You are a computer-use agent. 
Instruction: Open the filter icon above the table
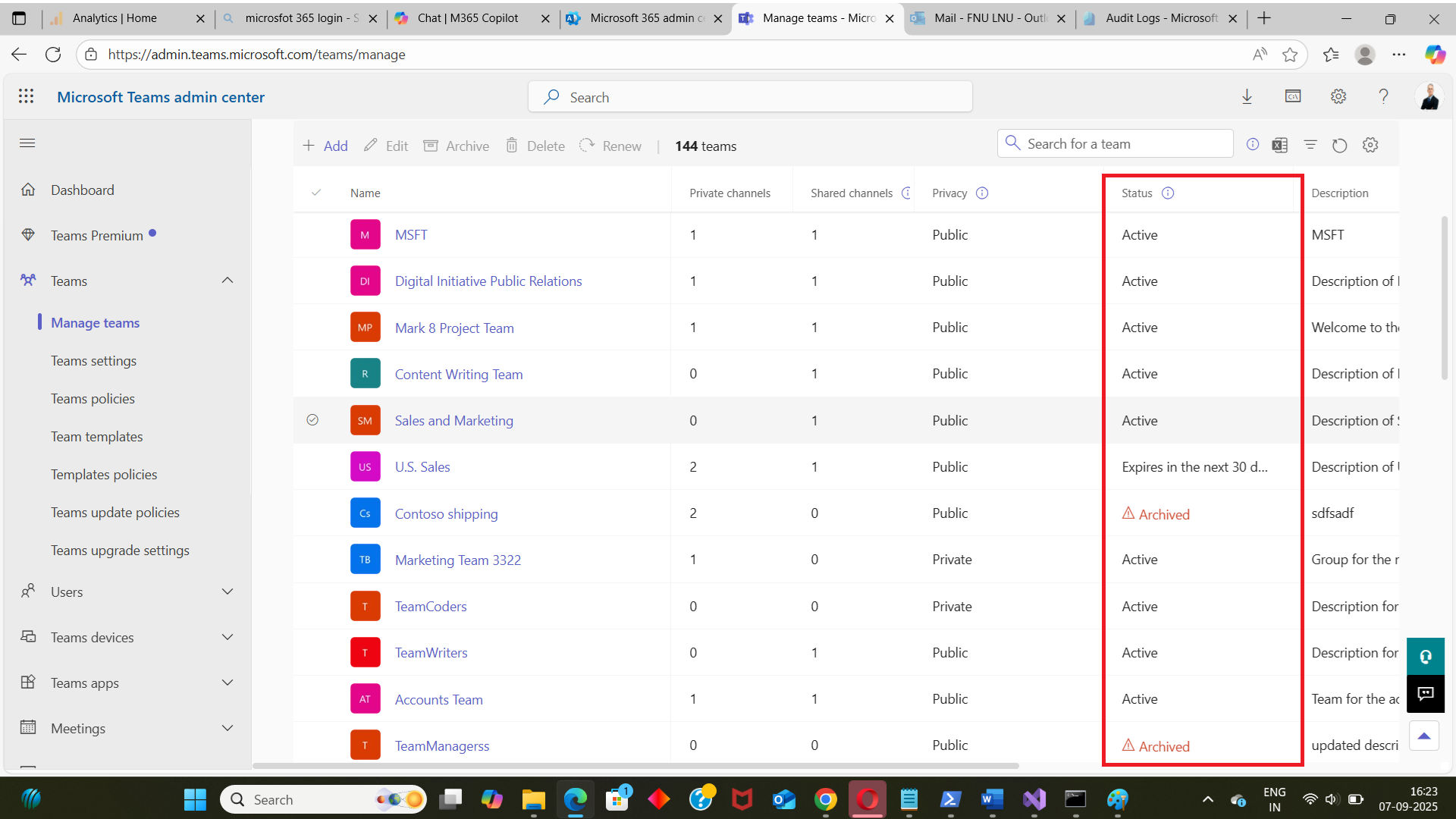[x=1310, y=145]
